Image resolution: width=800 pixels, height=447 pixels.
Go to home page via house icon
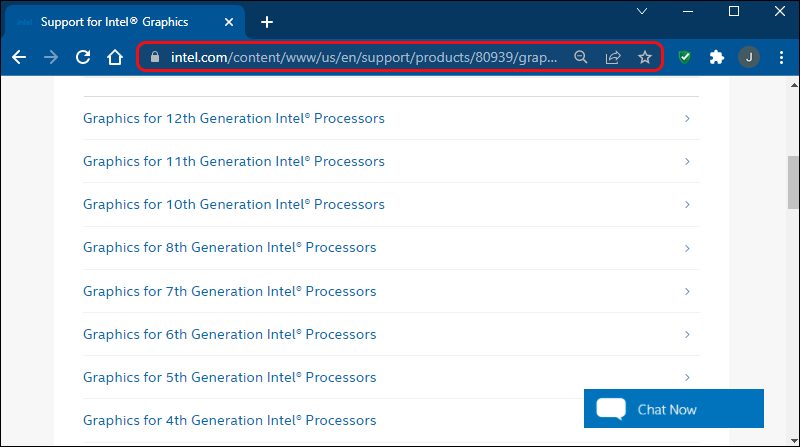coord(116,57)
